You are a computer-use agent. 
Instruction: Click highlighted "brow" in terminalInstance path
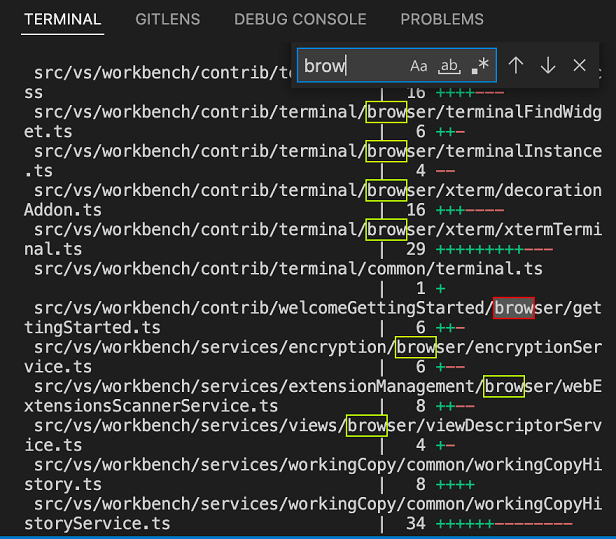386,151
